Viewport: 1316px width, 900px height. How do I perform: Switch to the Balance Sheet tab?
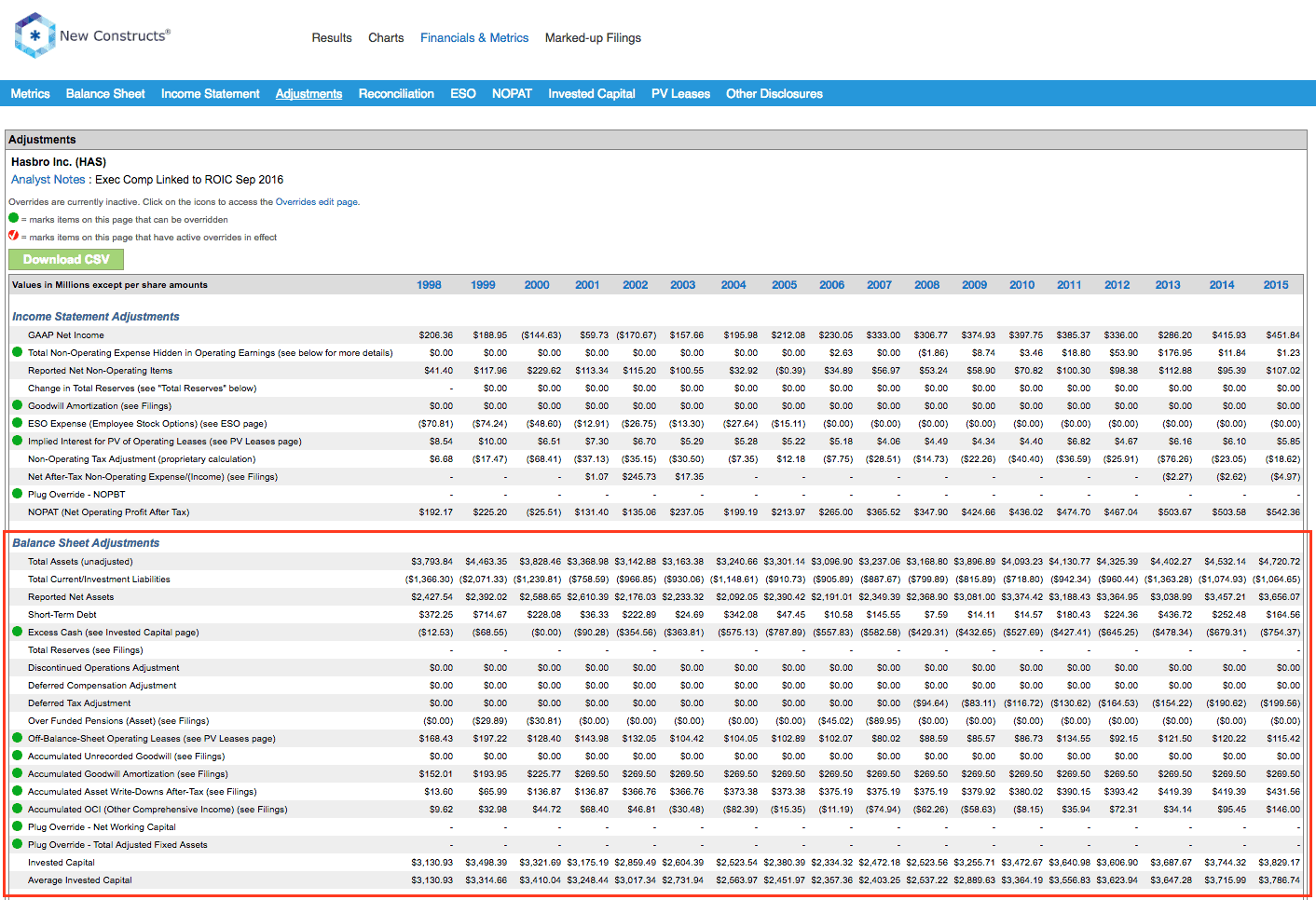pyautogui.click(x=105, y=94)
